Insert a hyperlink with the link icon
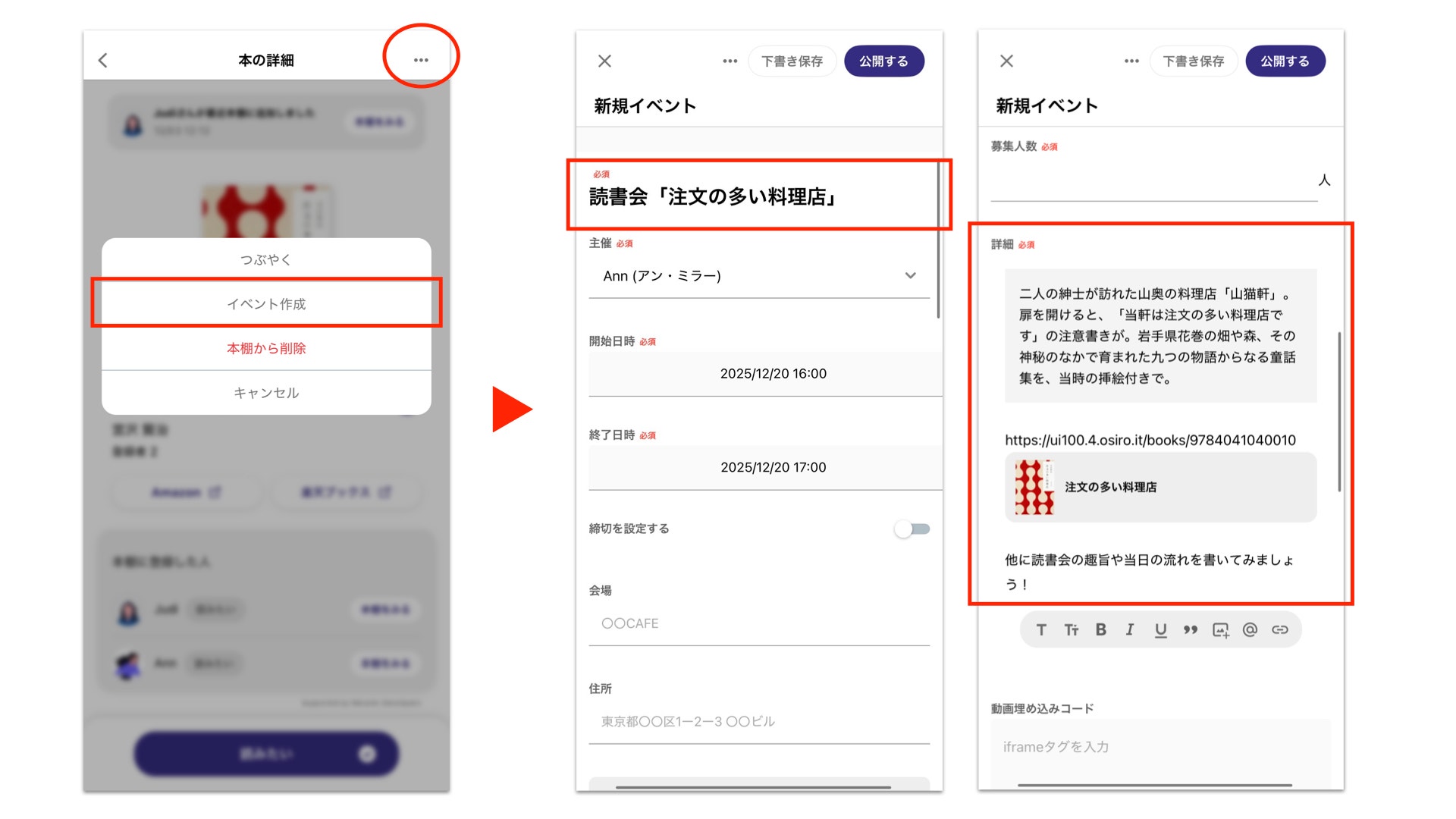1456x819 pixels. [1280, 629]
